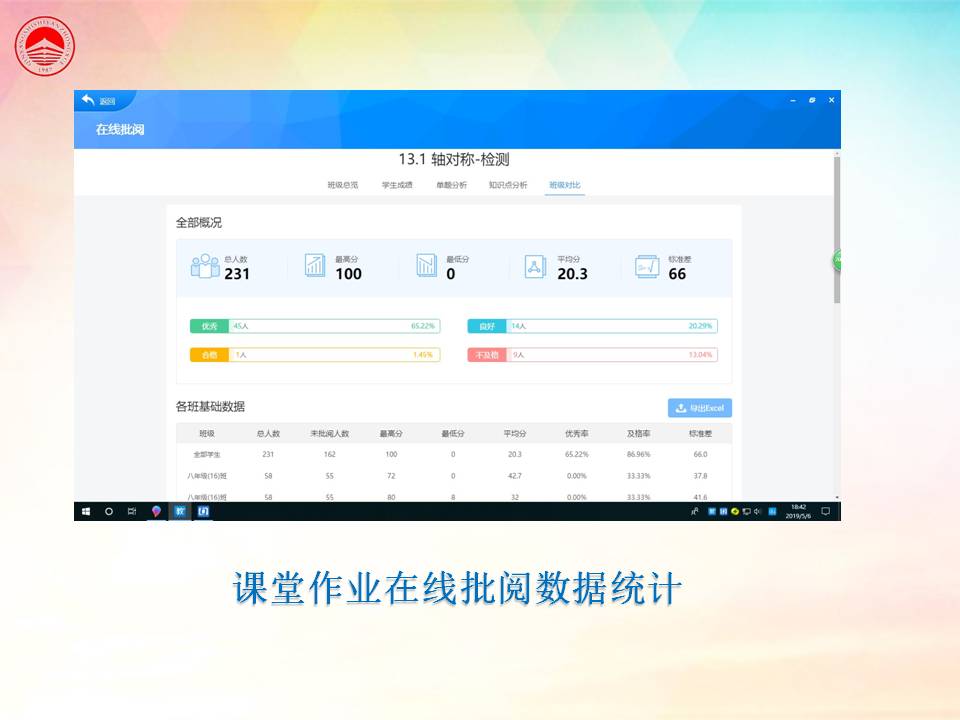Click the 平均分 icon
Screen dimensions: 960x720
coord(535,266)
